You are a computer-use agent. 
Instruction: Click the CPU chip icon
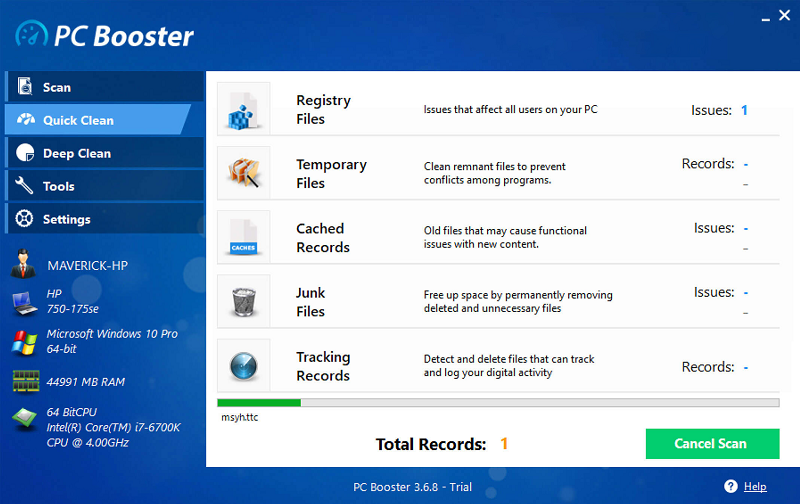(24, 418)
